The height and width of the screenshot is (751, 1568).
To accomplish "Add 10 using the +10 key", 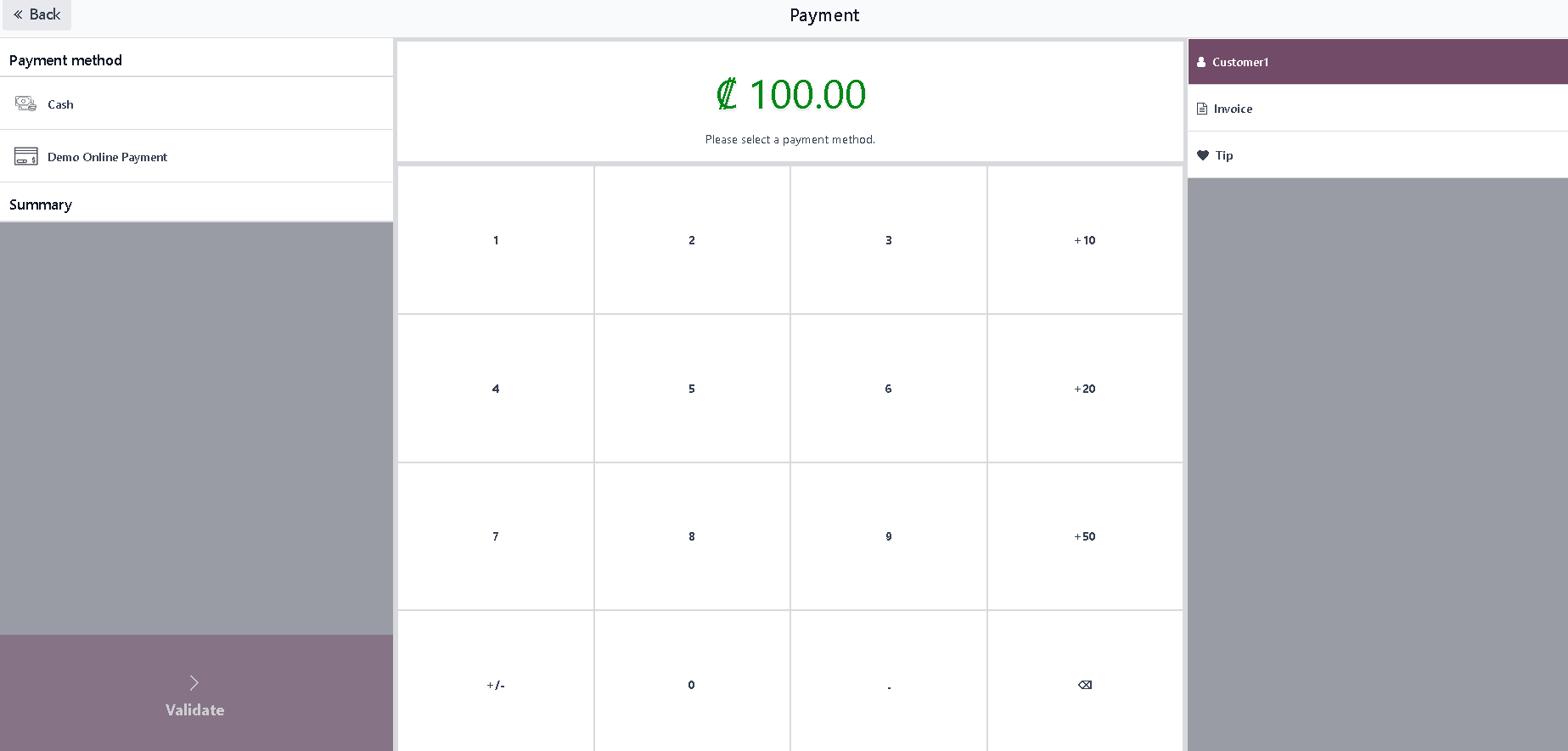I will coord(1085,240).
